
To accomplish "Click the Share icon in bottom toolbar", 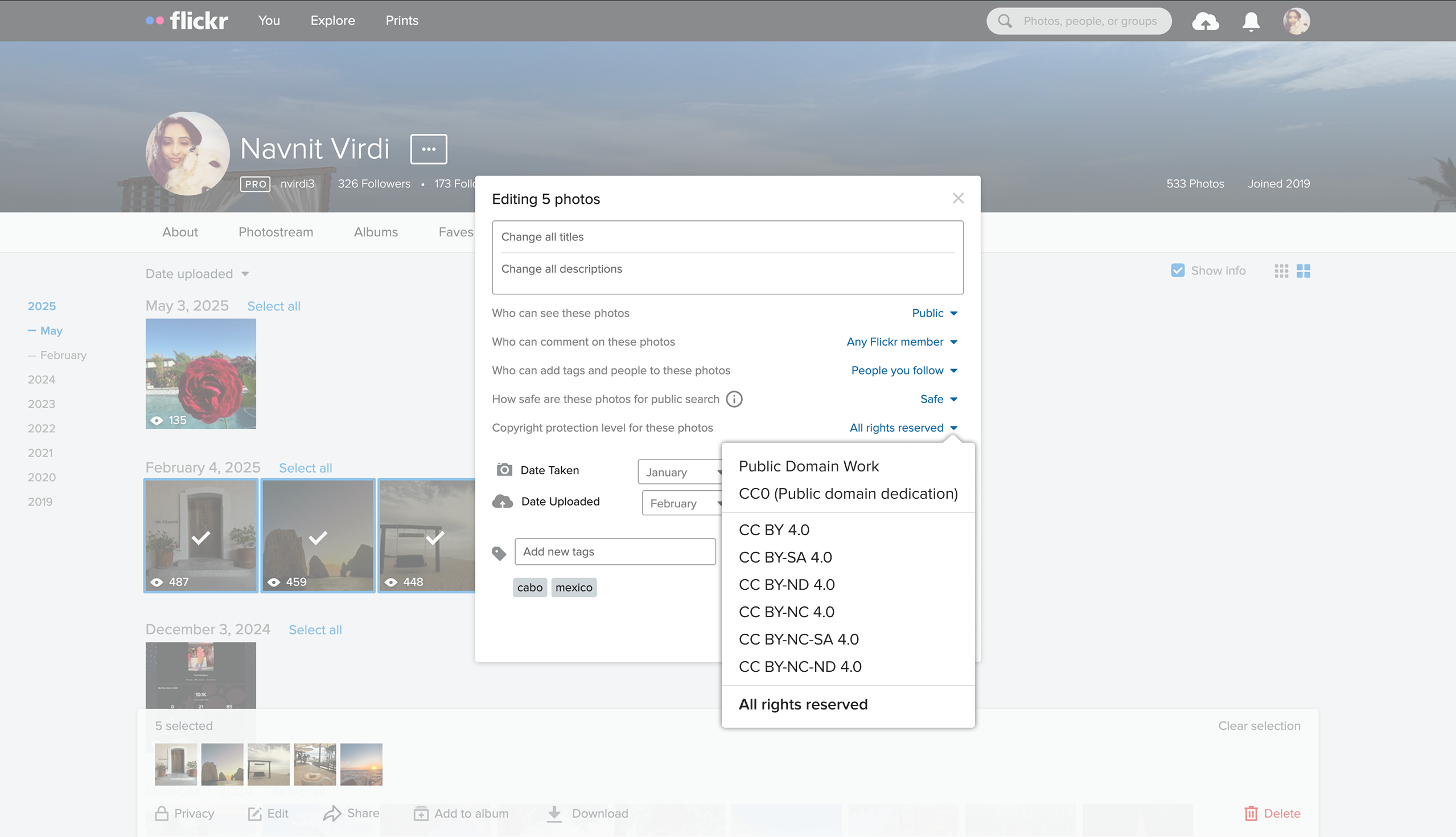I will [x=332, y=814].
